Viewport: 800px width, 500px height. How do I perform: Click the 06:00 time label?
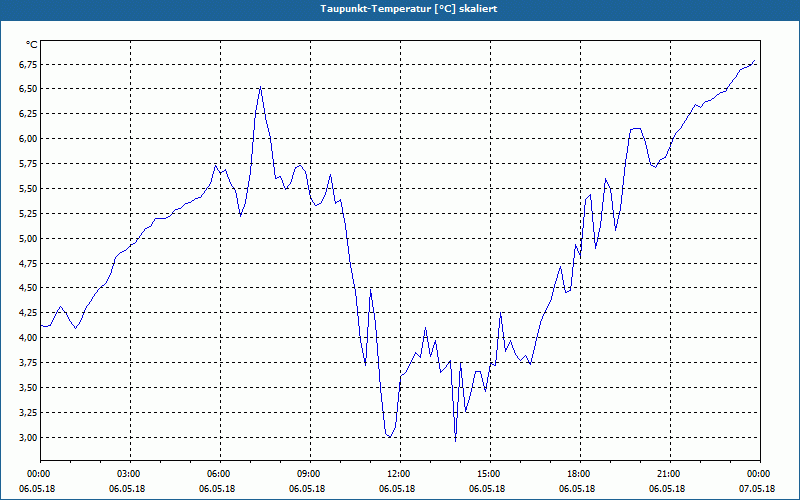click(x=220, y=474)
